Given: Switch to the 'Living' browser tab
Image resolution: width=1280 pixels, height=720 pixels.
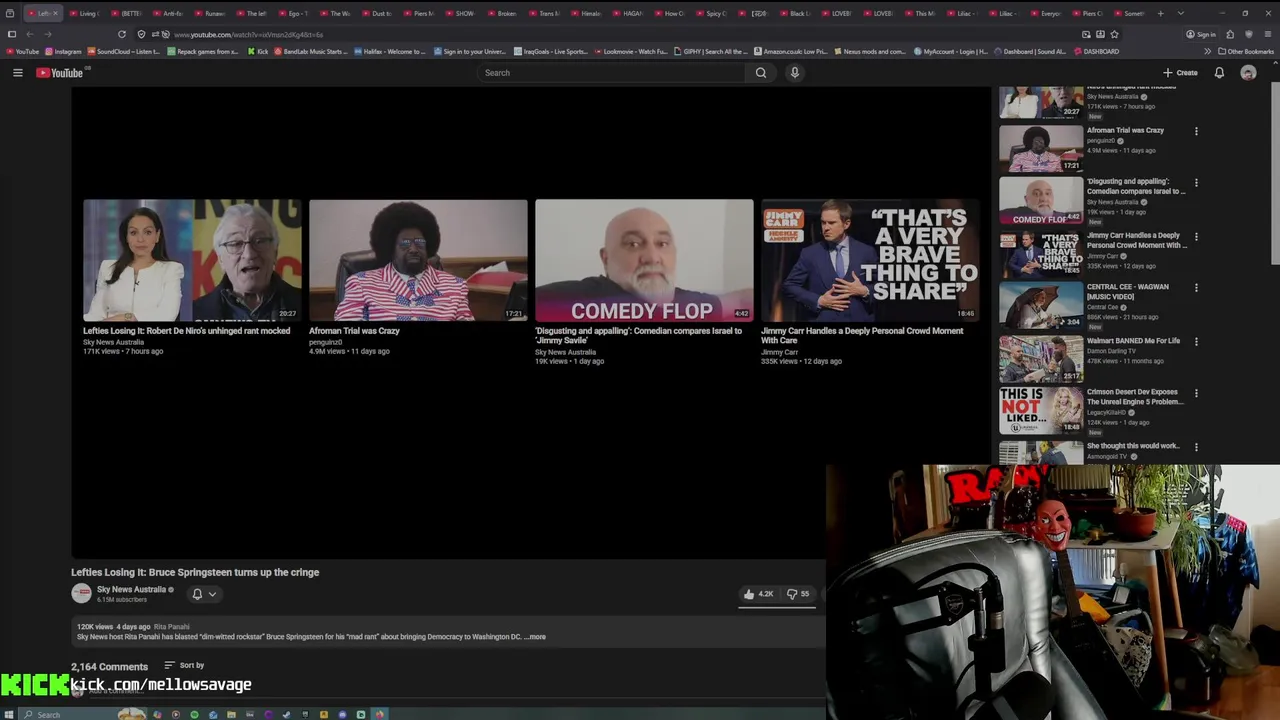Looking at the screenshot, I should click(x=84, y=13).
